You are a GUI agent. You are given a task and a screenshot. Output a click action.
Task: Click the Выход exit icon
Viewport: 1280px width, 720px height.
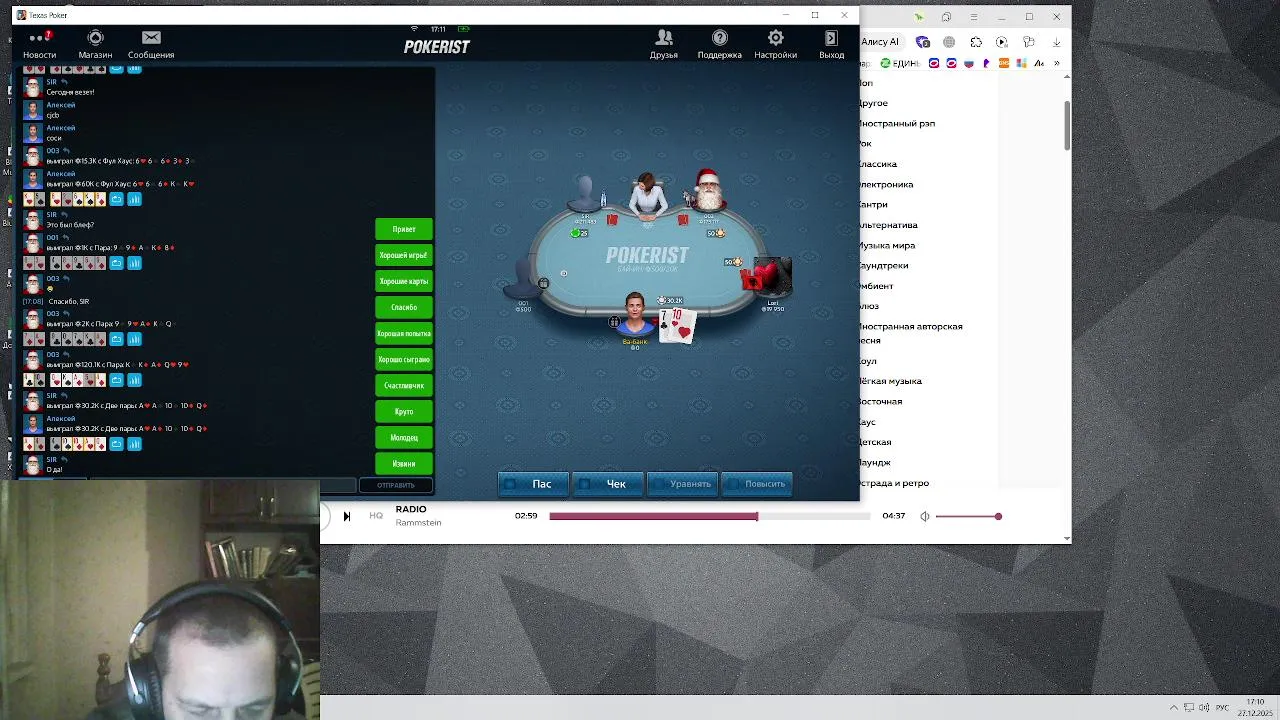coord(831,44)
